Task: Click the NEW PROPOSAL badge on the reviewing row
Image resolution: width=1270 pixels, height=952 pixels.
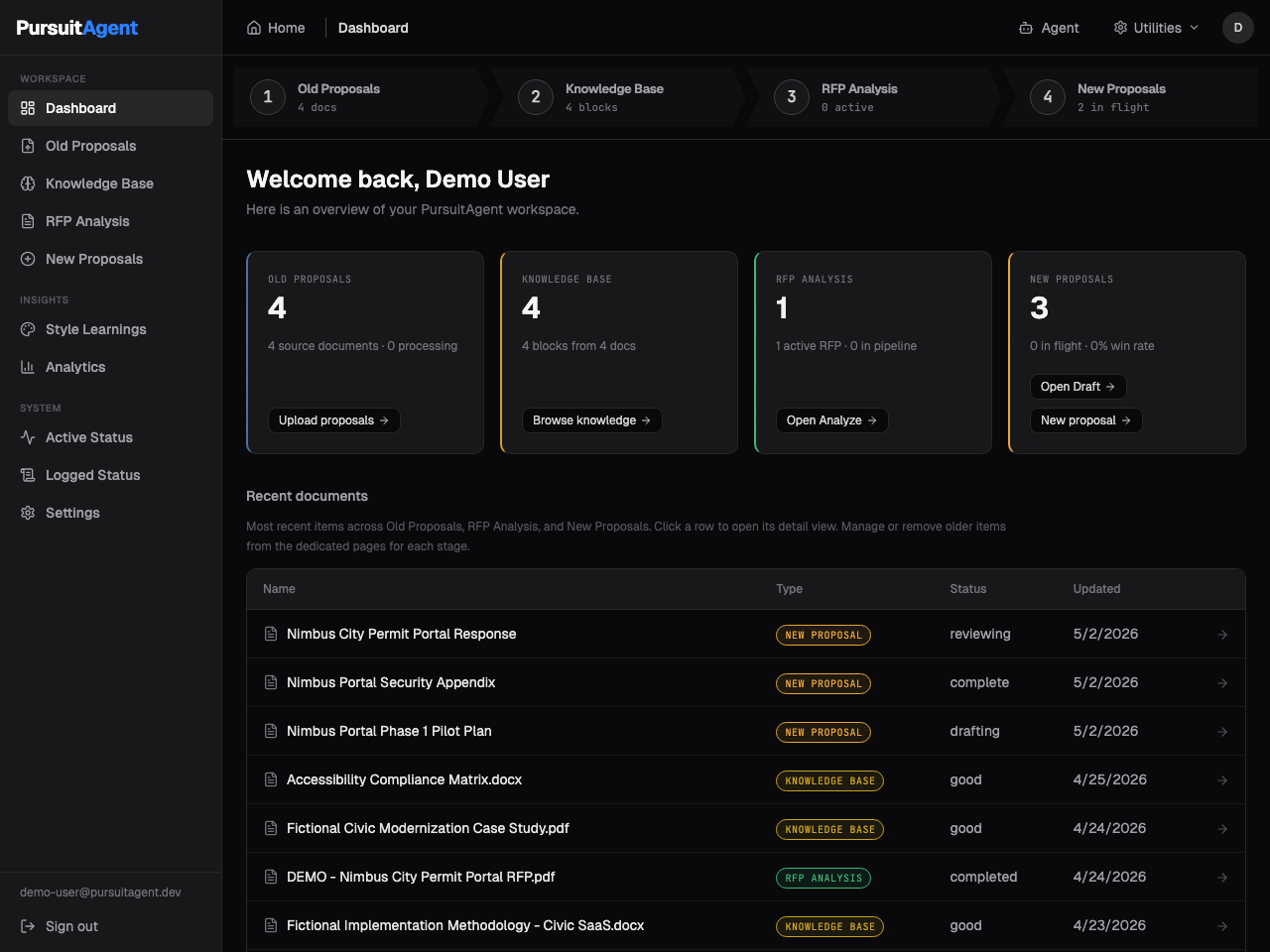Action: pyautogui.click(x=824, y=635)
